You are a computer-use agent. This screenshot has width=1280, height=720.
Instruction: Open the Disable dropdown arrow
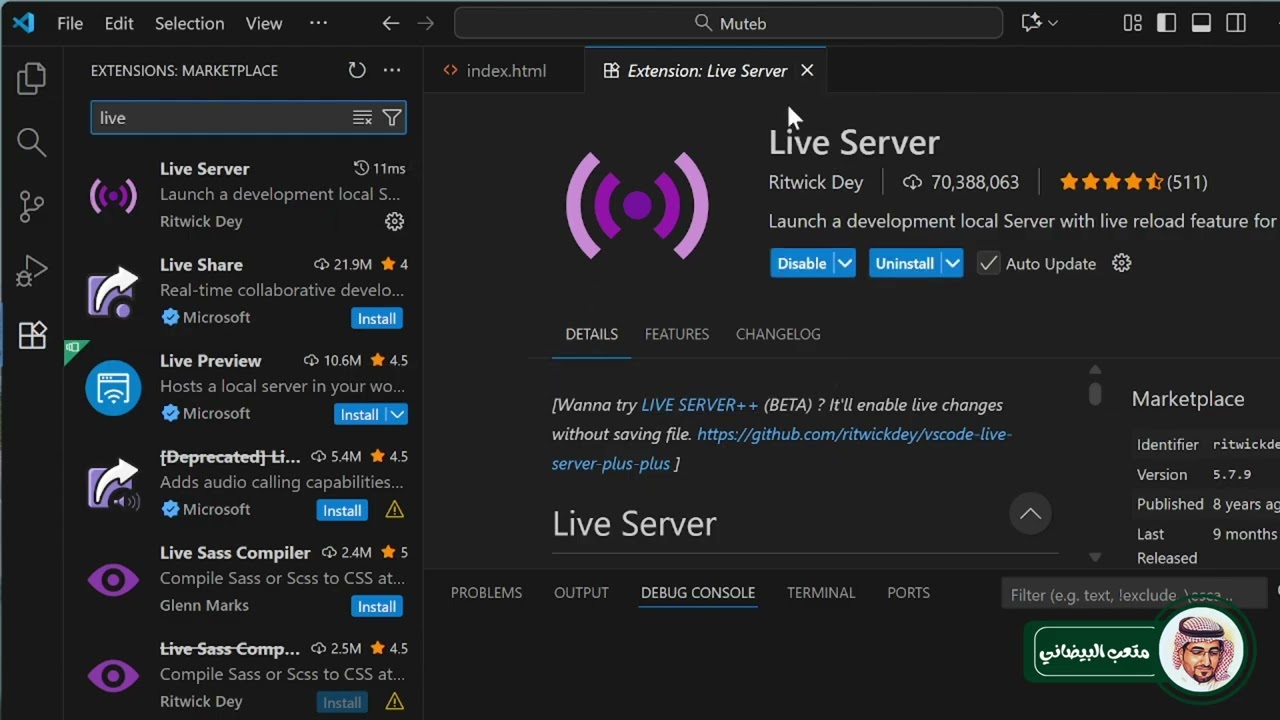point(845,263)
